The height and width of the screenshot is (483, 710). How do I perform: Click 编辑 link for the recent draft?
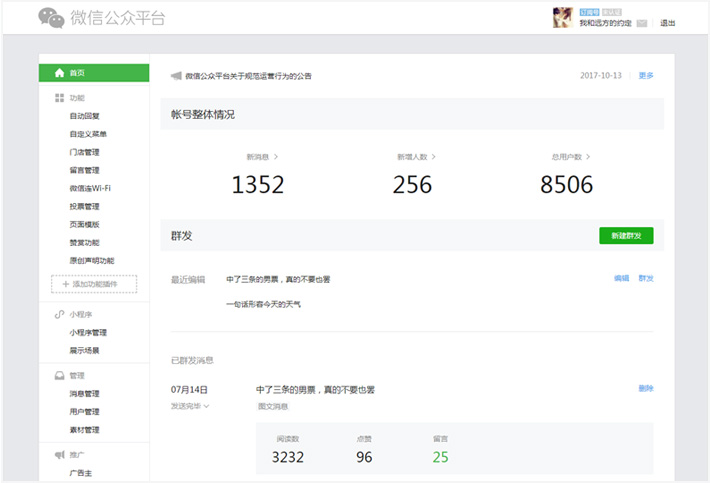click(x=621, y=278)
